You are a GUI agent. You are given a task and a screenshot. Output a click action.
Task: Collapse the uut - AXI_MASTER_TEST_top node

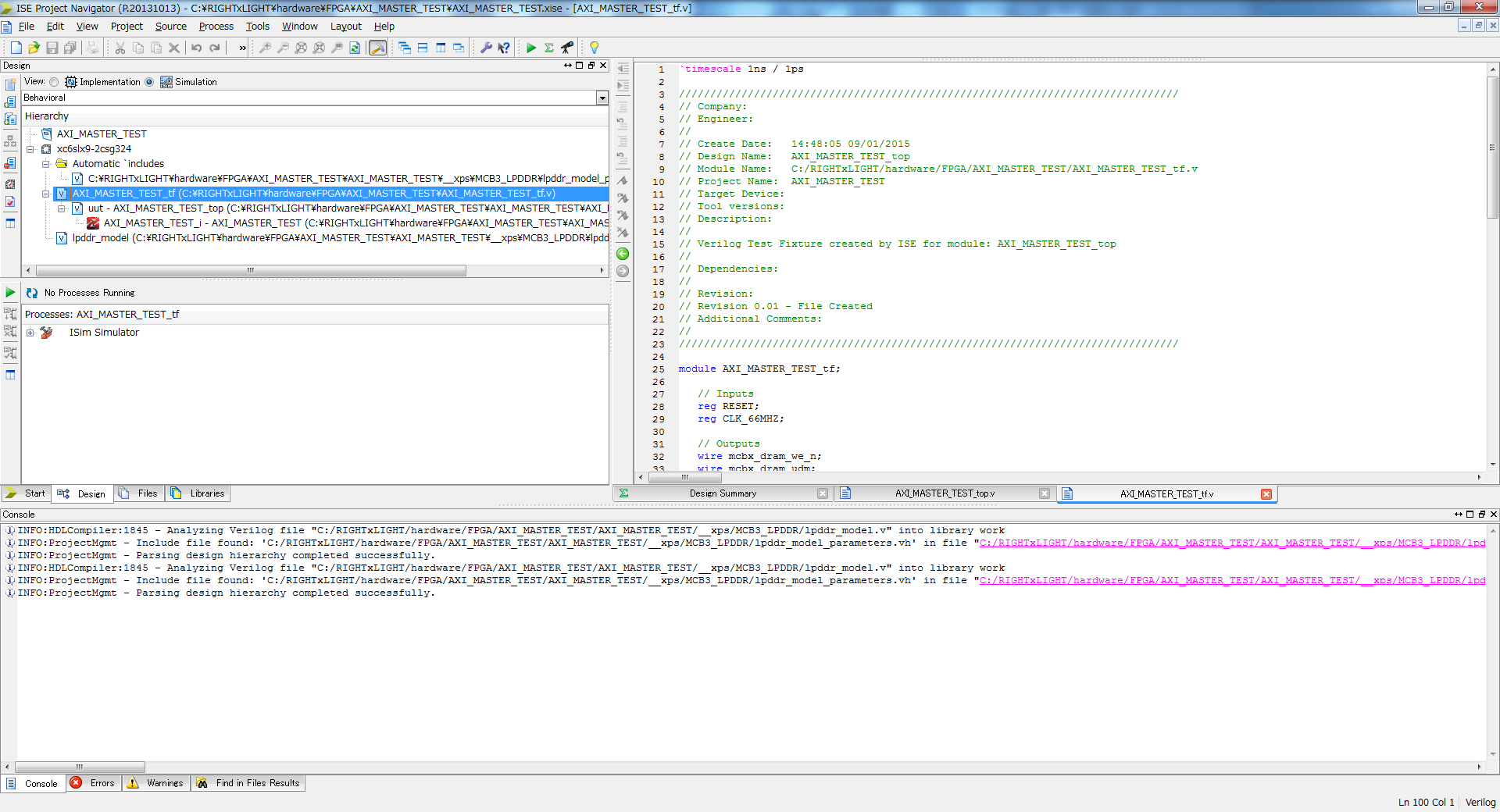point(62,208)
